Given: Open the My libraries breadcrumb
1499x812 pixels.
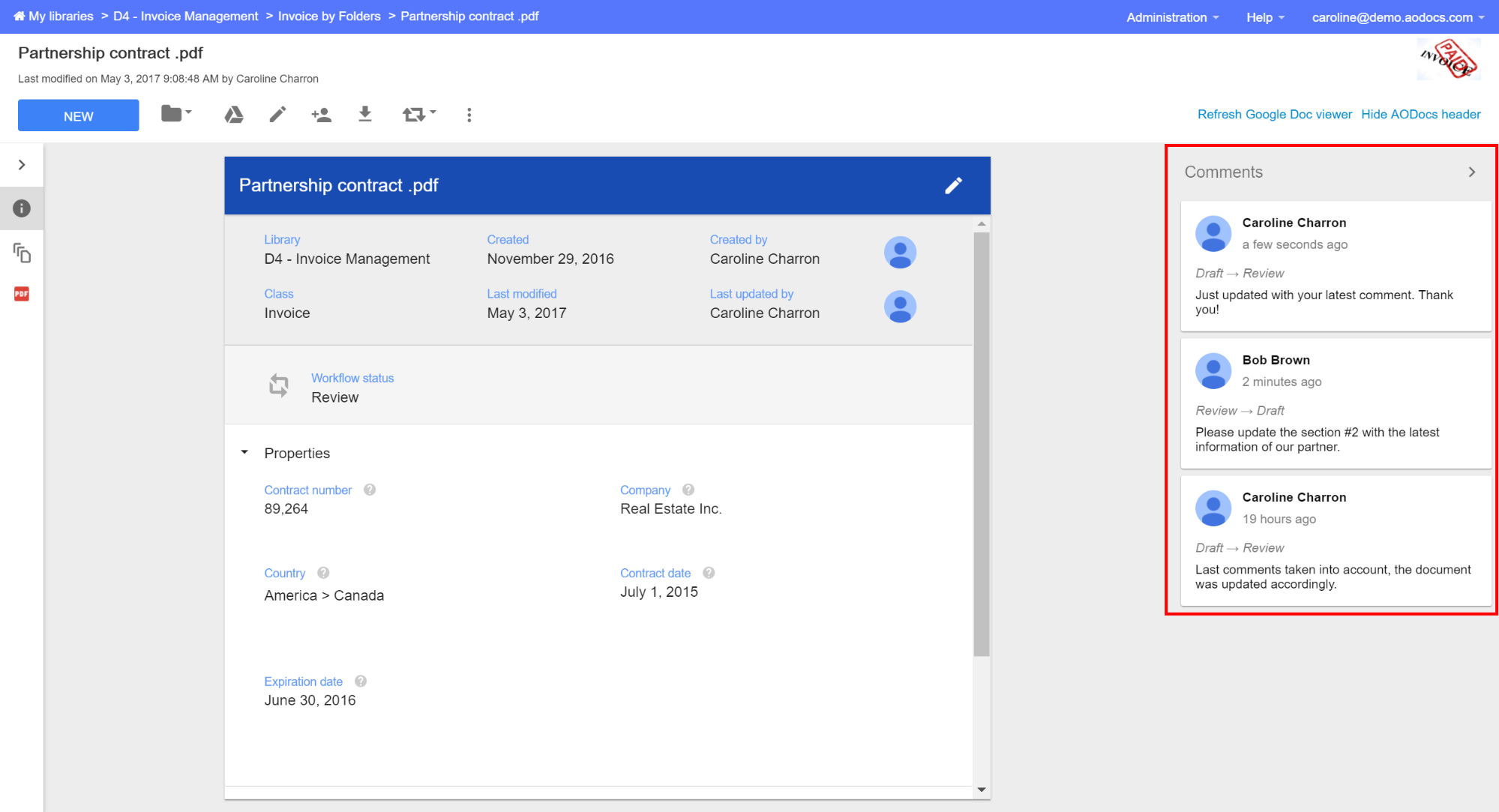Looking at the screenshot, I should (x=61, y=16).
